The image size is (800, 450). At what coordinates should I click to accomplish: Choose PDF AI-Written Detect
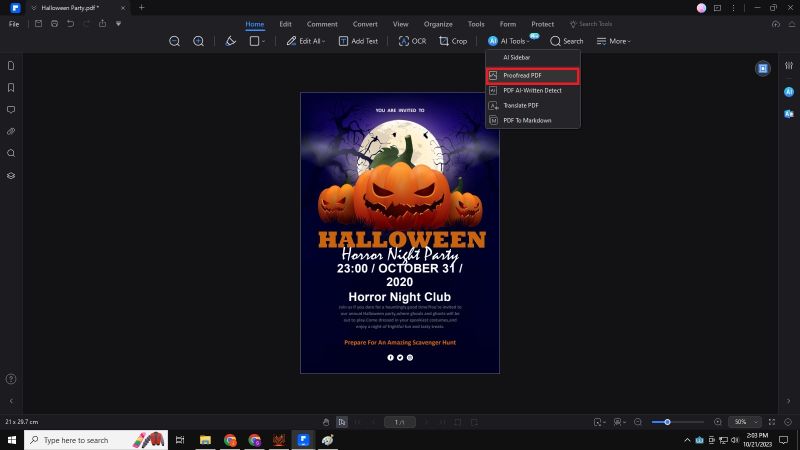point(533,90)
